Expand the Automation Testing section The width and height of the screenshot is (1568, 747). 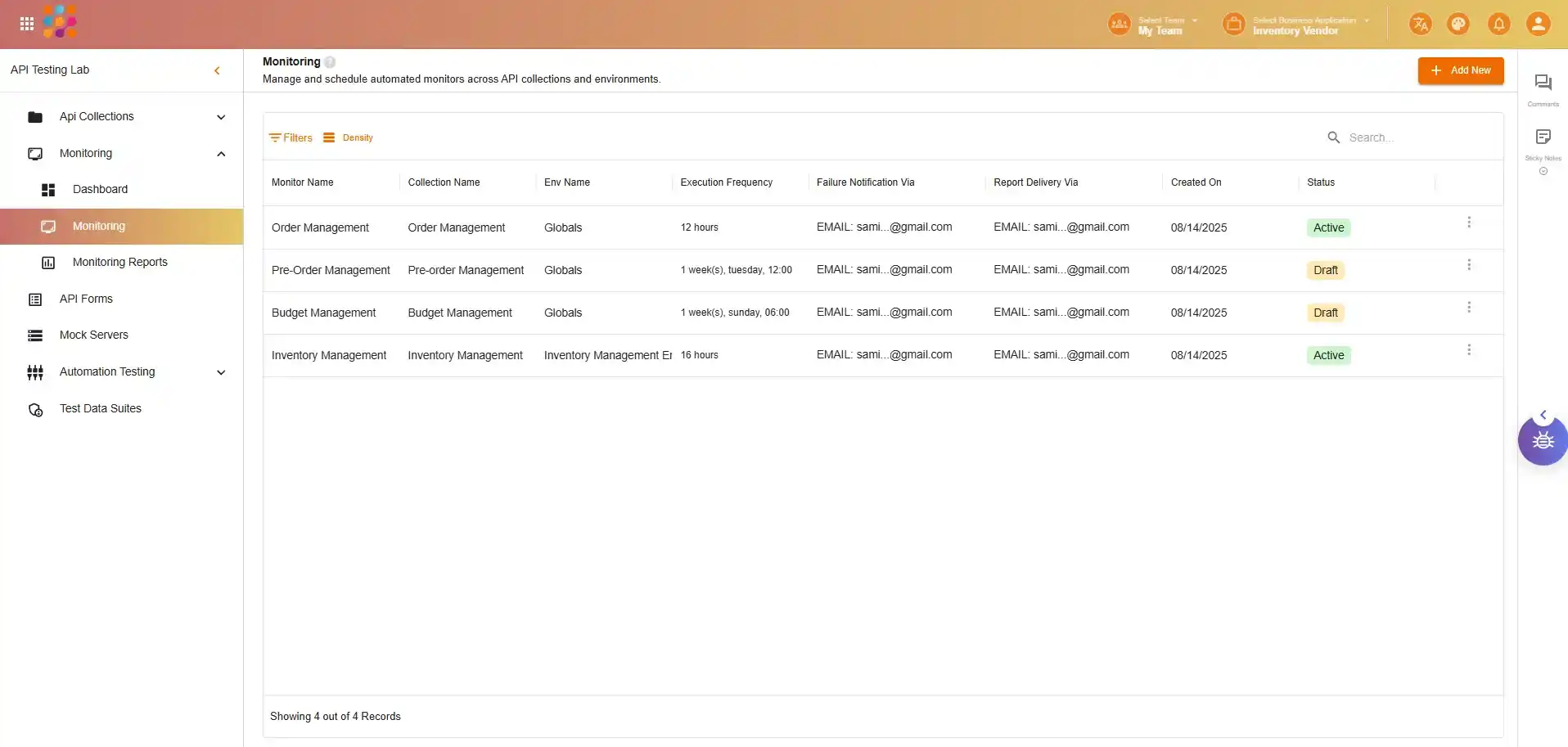coord(221,372)
